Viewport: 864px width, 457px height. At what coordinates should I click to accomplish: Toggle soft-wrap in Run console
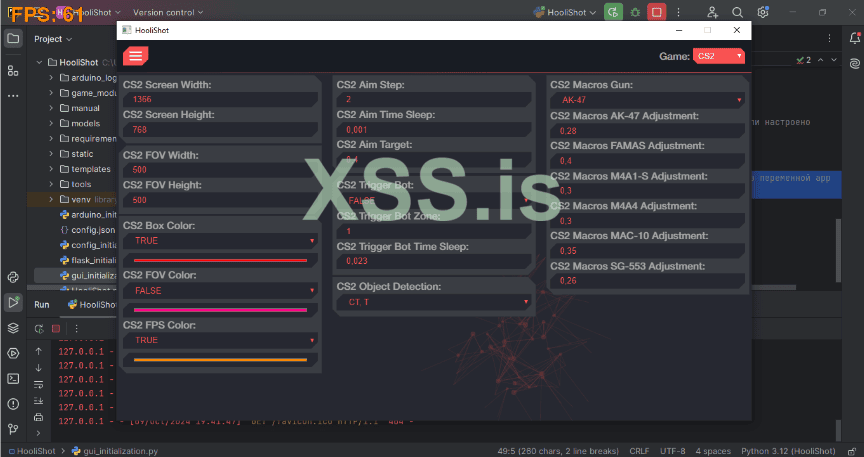39,385
